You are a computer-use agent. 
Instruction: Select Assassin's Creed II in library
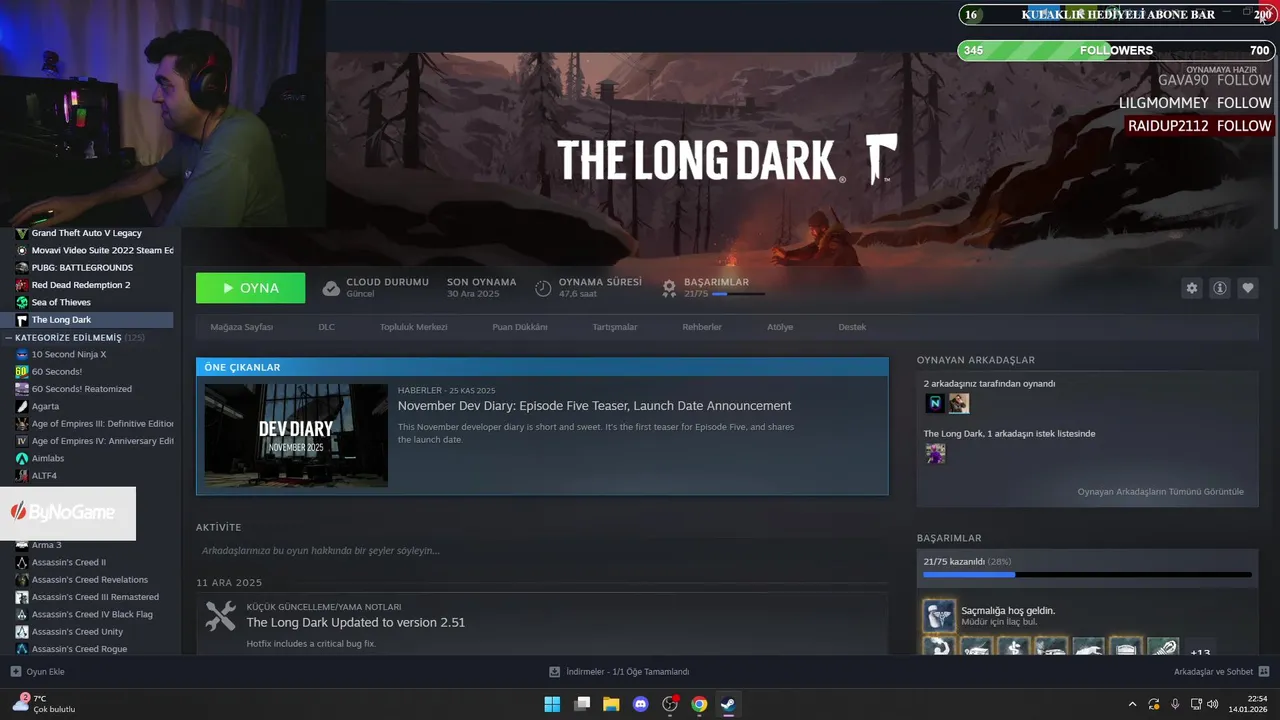pyautogui.click(x=68, y=562)
